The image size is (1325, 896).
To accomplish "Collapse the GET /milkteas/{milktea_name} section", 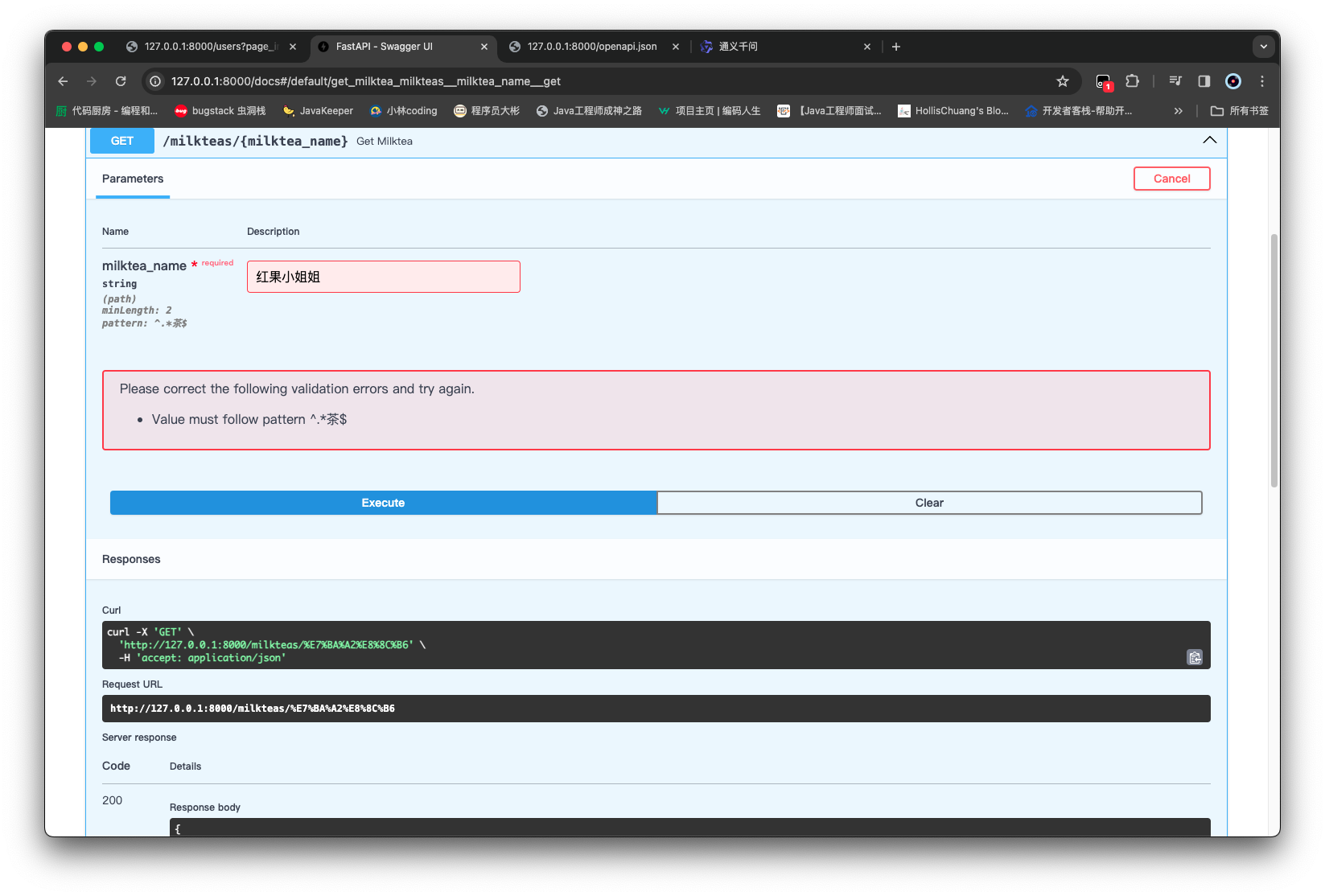I will point(1209,140).
